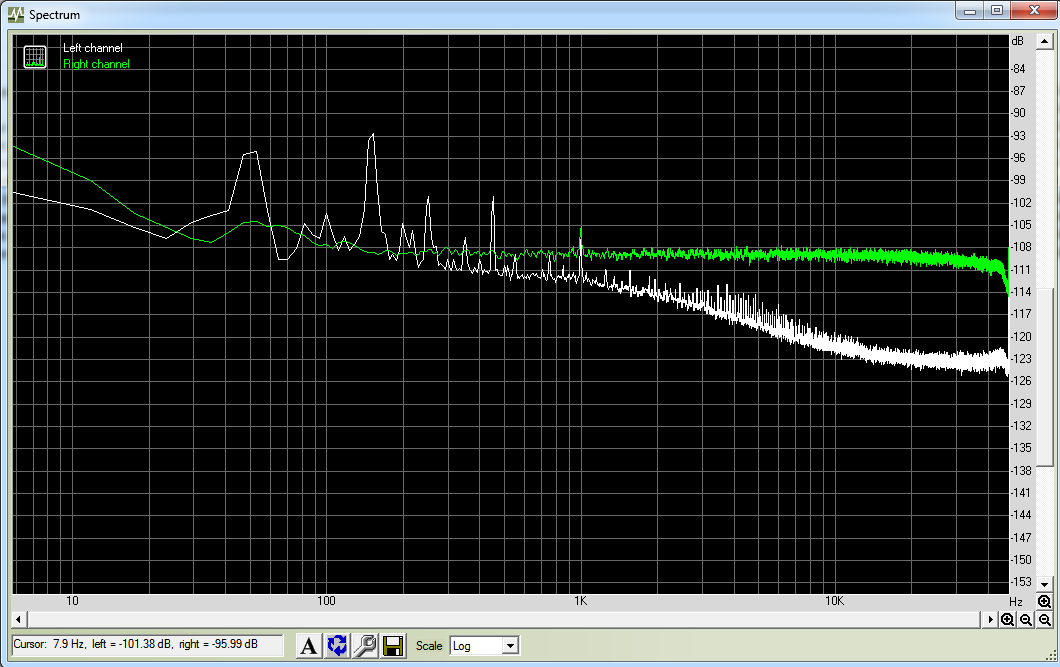Click the 10K frequency axis label
Viewport: 1060px width, 667px height.
(x=834, y=601)
